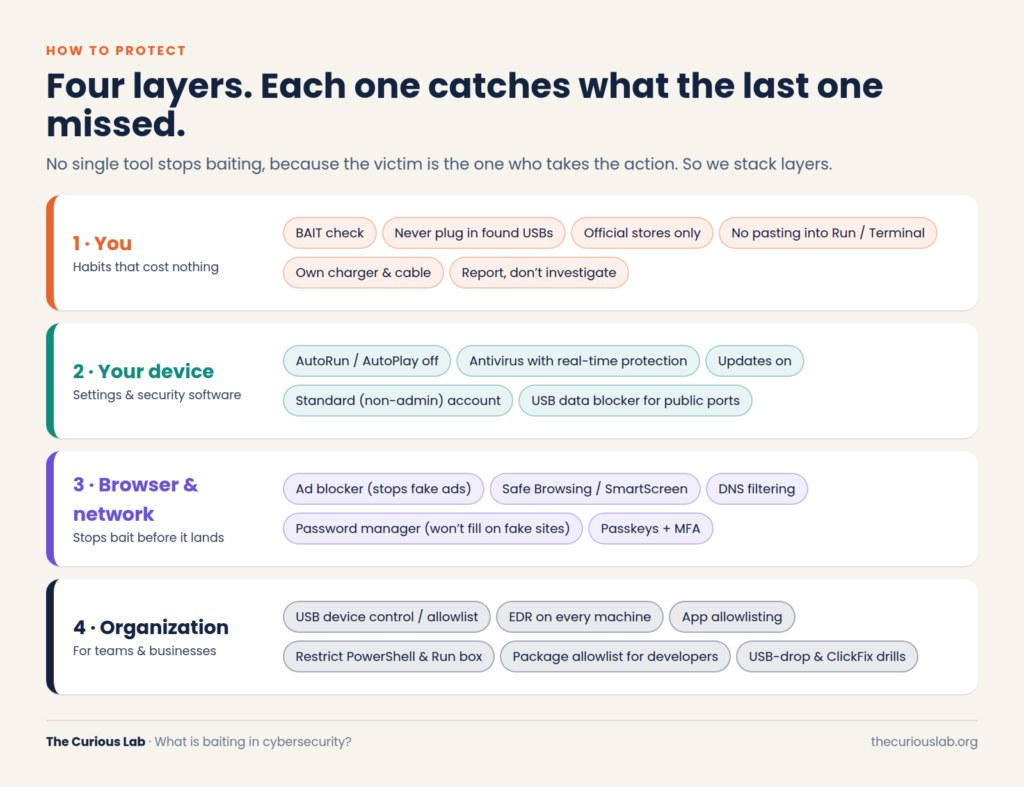The width and height of the screenshot is (1024, 787).
Task: Select USB-drop & ClickFix drills tag
Action: pos(827,657)
